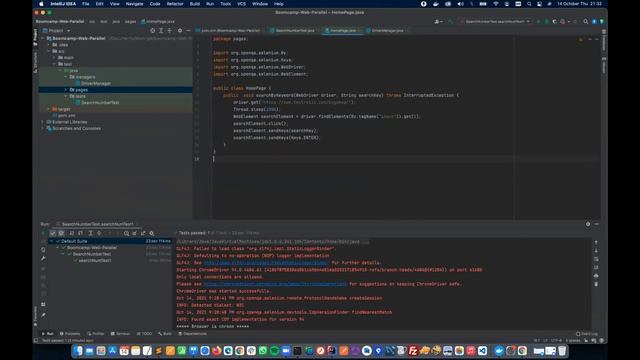Open Problems tool window tab
Viewport: 640px width, 360px height.
click(70, 334)
